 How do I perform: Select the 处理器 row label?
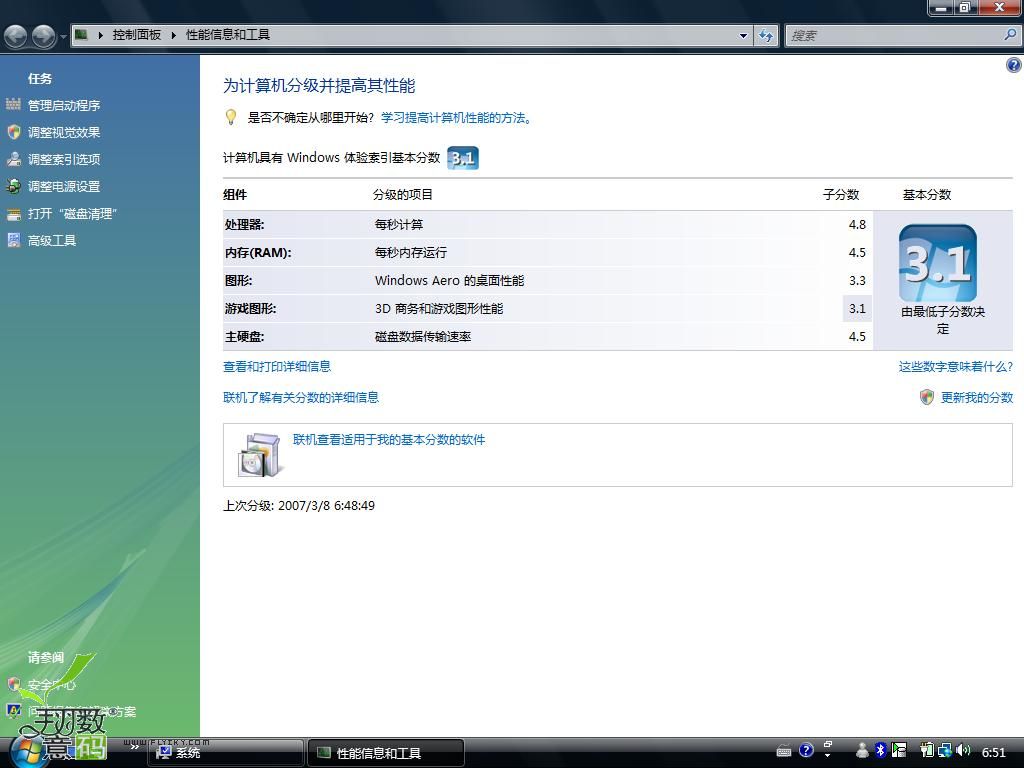[x=244, y=225]
